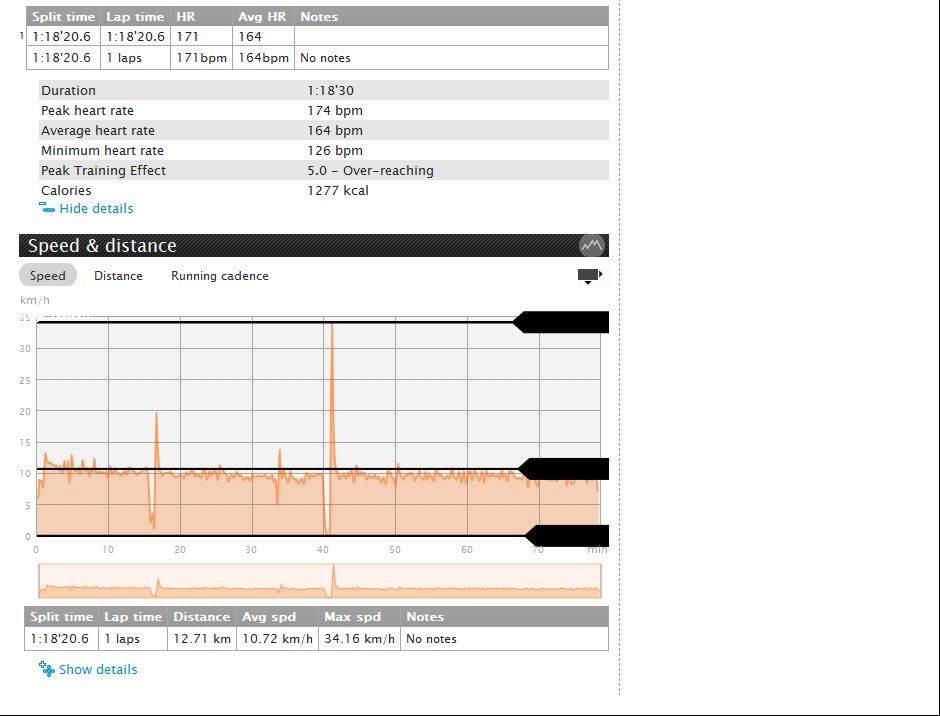Click the 174 bpm peak heart rate value

point(335,110)
